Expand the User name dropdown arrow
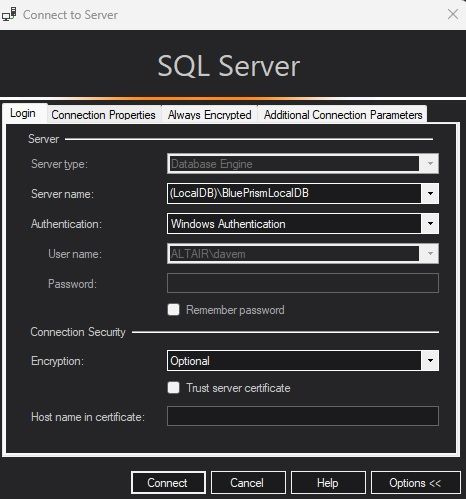The image size is (466, 499). click(x=430, y=253)
